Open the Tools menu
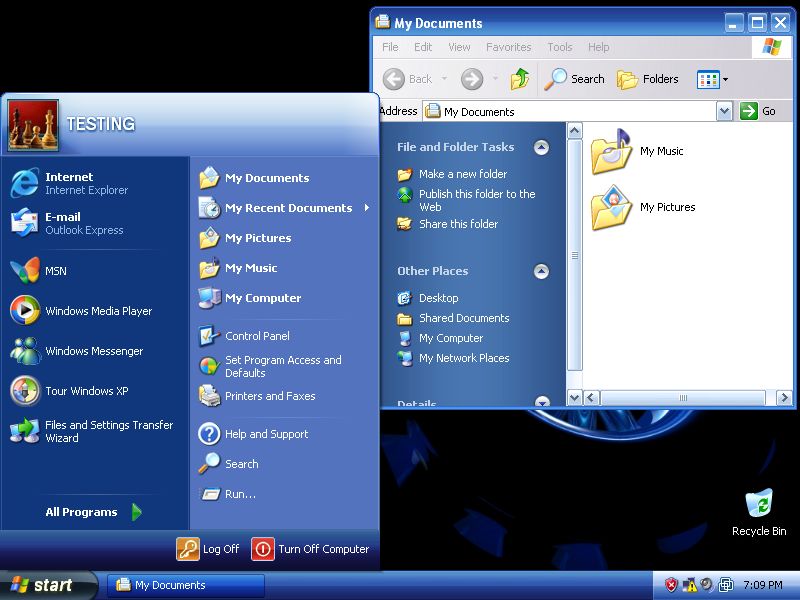 [x=560, y=47]
